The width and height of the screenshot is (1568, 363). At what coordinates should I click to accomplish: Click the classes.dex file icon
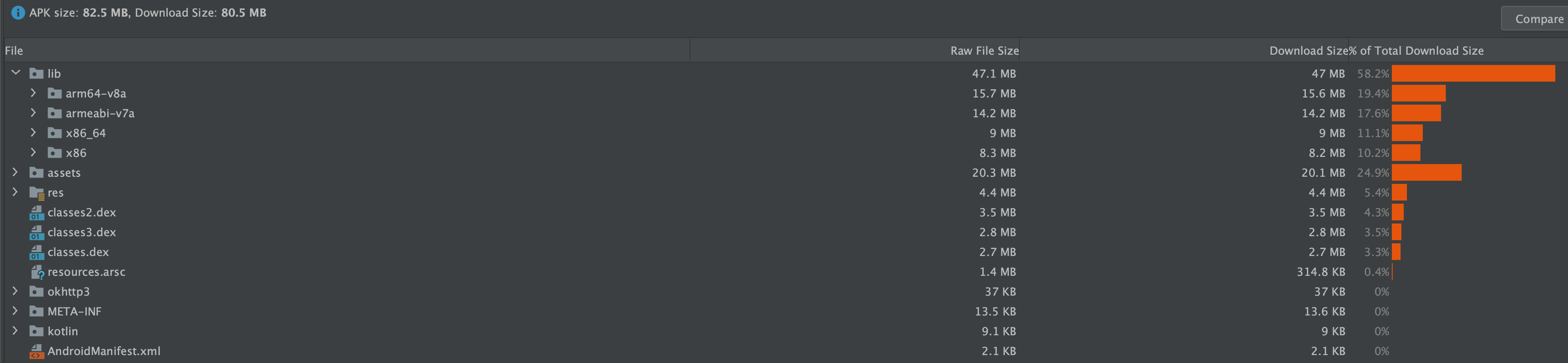coord(37,252)
